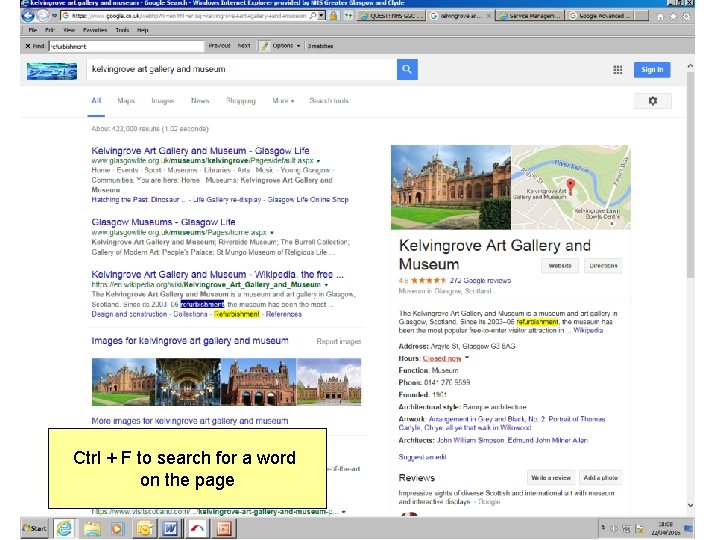Go back with the browser Back arrow
720x540 pixels.
pyautogui.click(x=28, y=16)
